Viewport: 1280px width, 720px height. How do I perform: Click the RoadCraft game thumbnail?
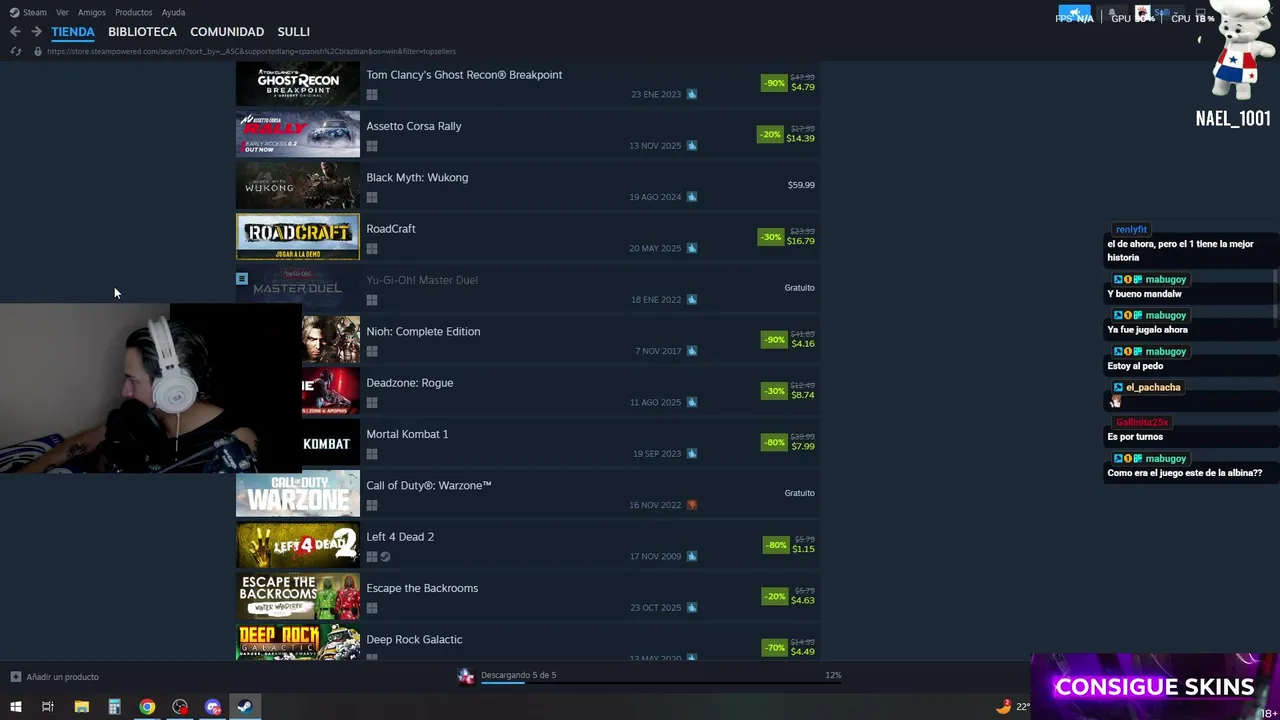coord(297,237)
